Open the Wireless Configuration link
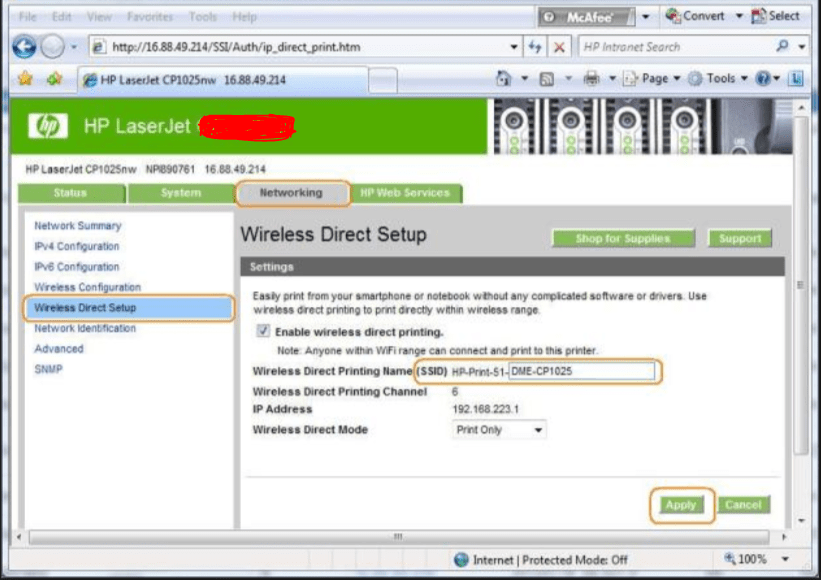The image size is (821, 580). [x=87, y=287]
